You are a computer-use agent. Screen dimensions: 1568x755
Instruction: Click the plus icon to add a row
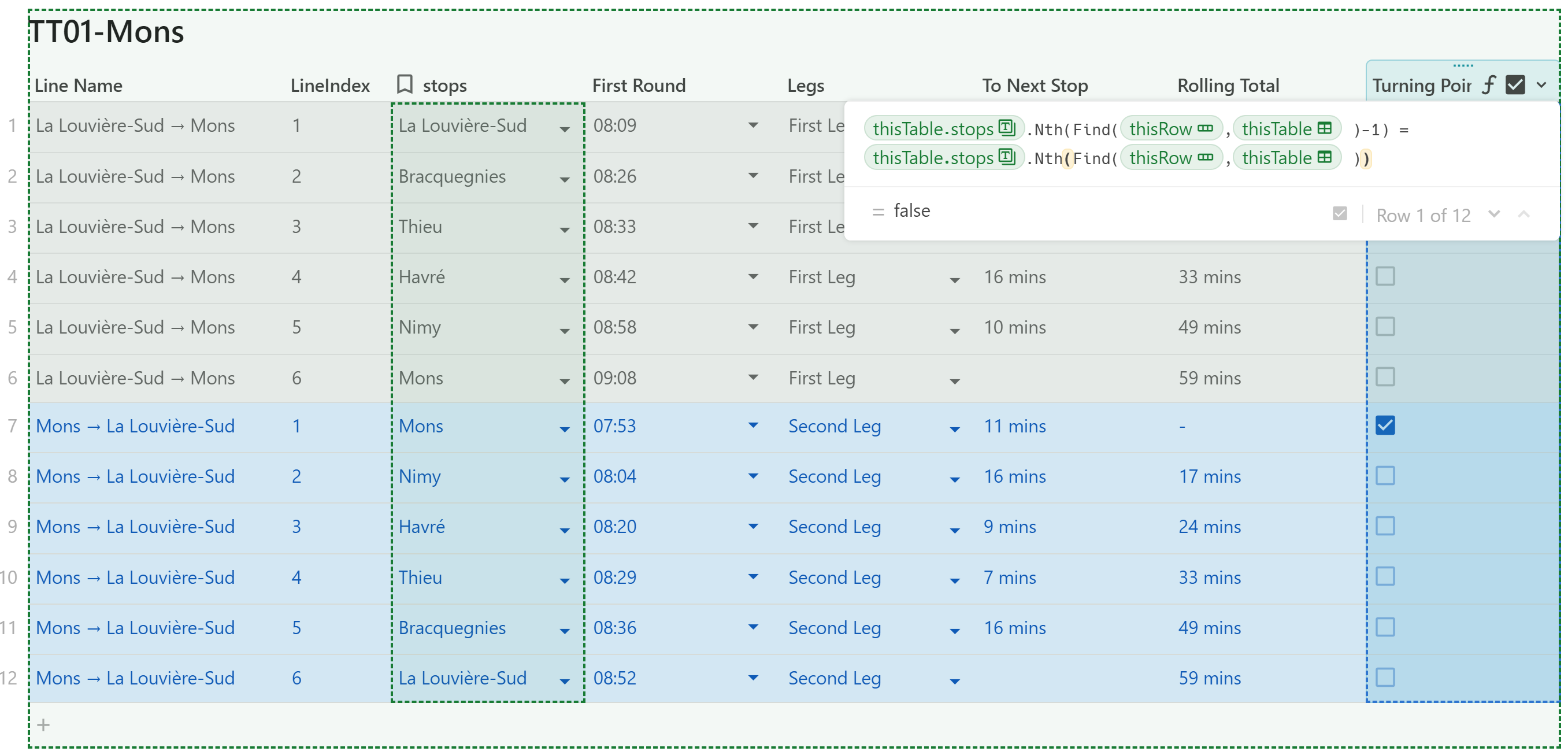43,724
